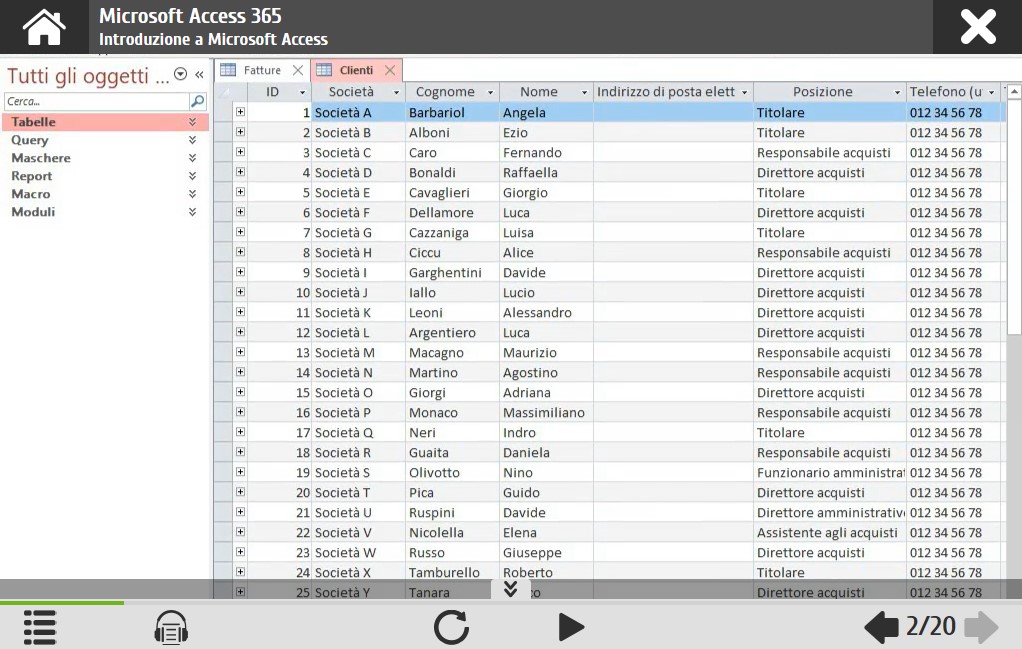Viewport: 1022px width, 649px height.
Task: Open the Telefono column filter dropdown
Action: [x=991, y=93]
